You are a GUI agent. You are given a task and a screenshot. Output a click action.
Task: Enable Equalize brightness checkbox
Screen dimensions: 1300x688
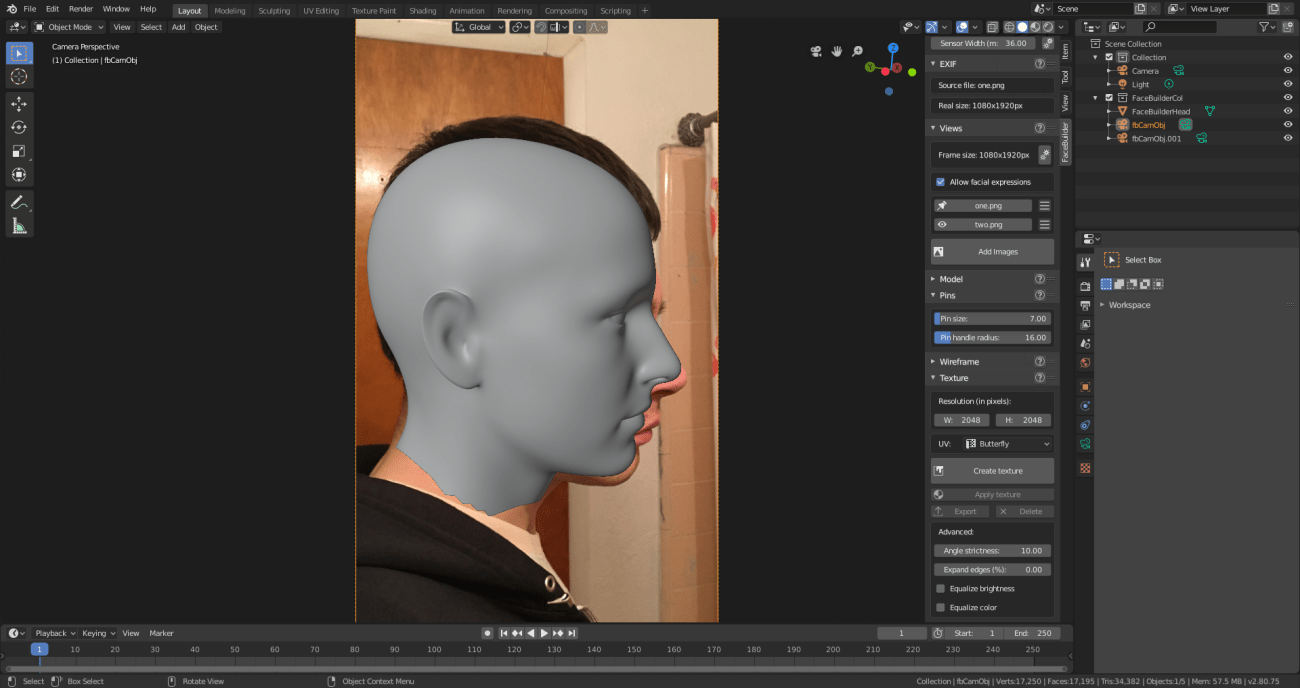[940, 589]
